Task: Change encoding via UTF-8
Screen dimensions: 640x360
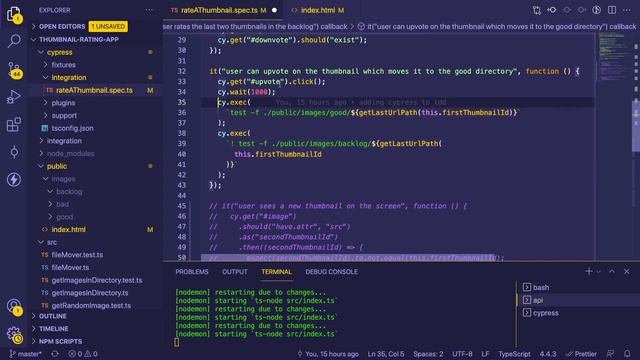Action: (x=462, y=354)
